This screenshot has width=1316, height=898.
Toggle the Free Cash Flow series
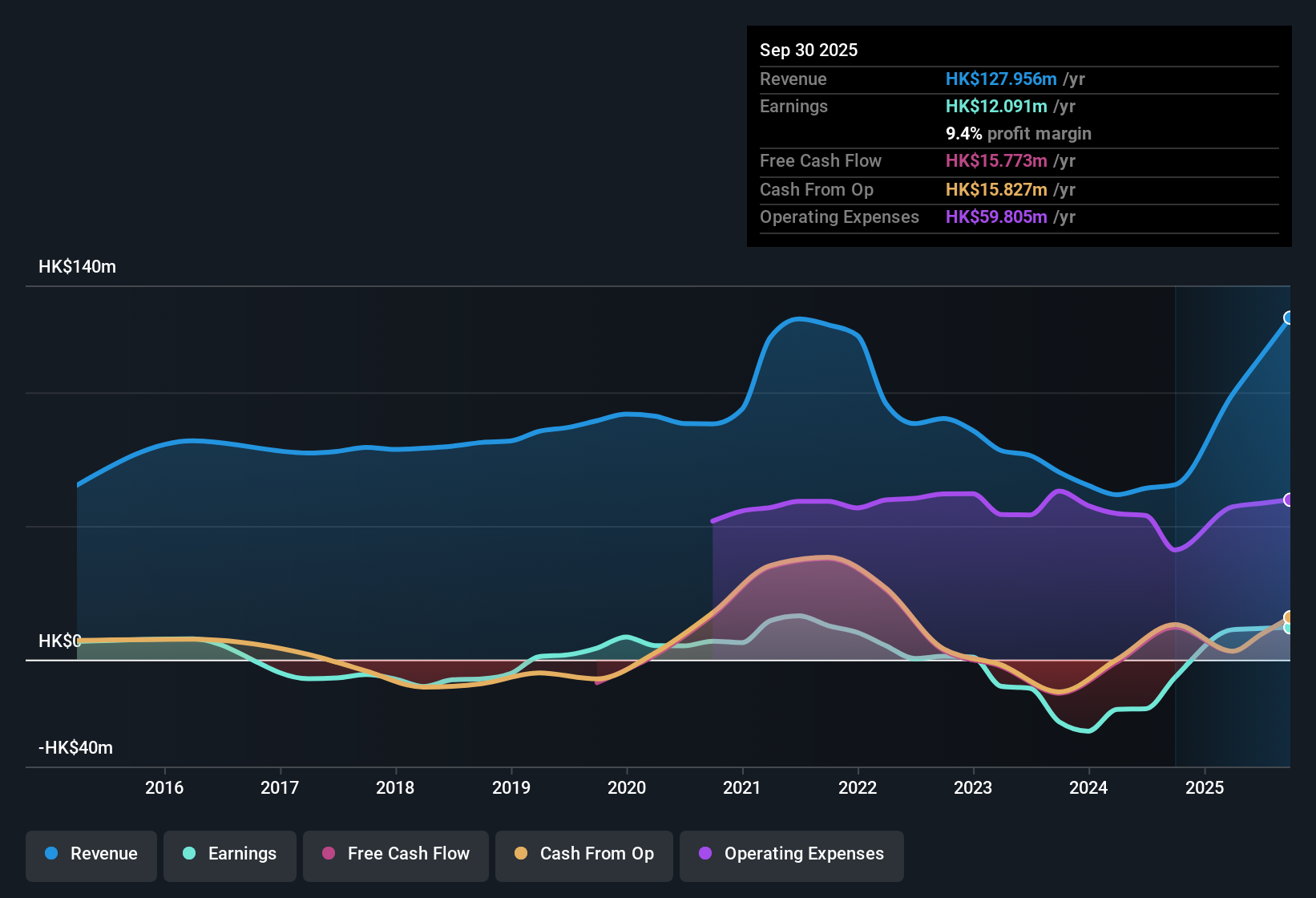coord(396,854)
